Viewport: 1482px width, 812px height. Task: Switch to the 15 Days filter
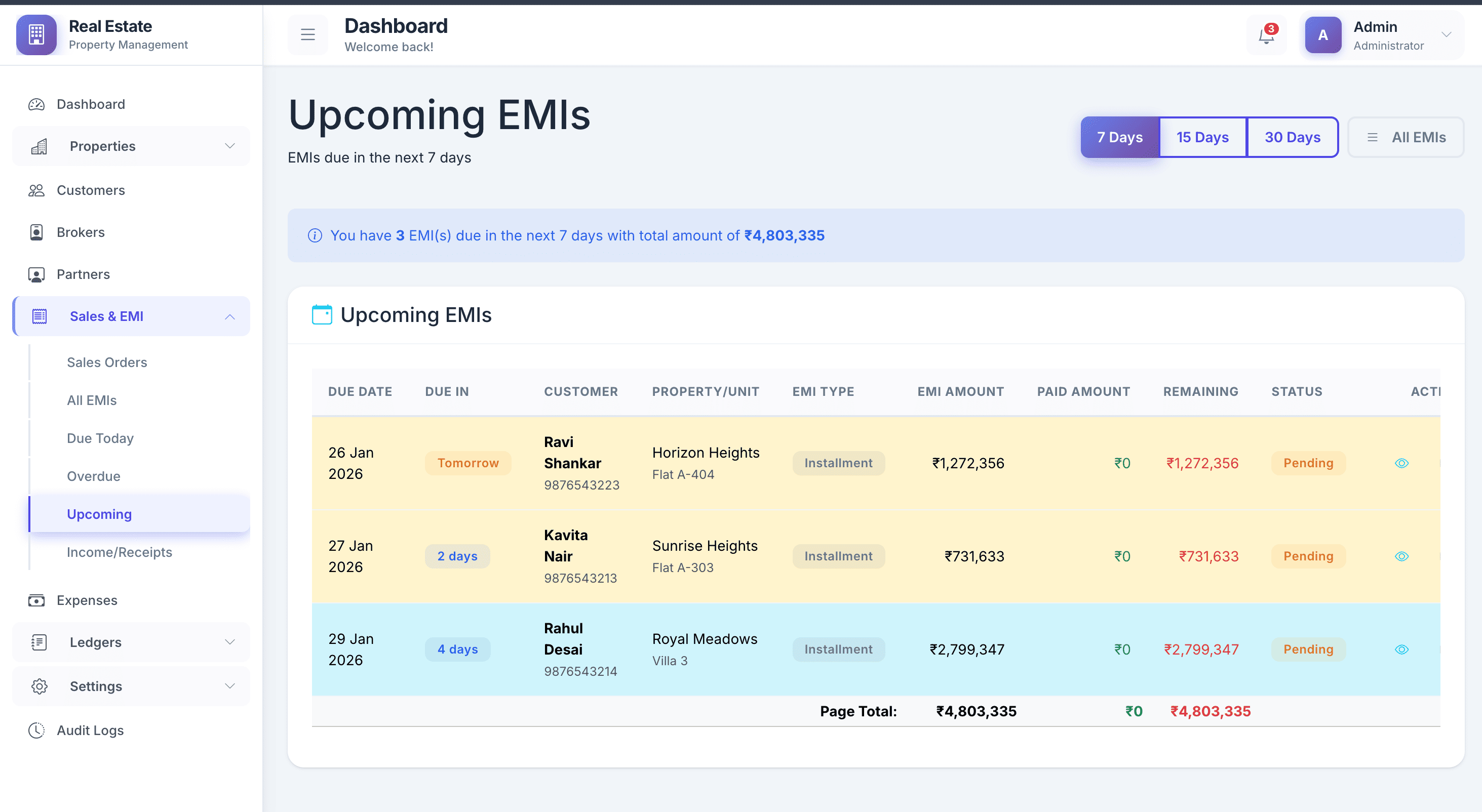pos(1202,137)
